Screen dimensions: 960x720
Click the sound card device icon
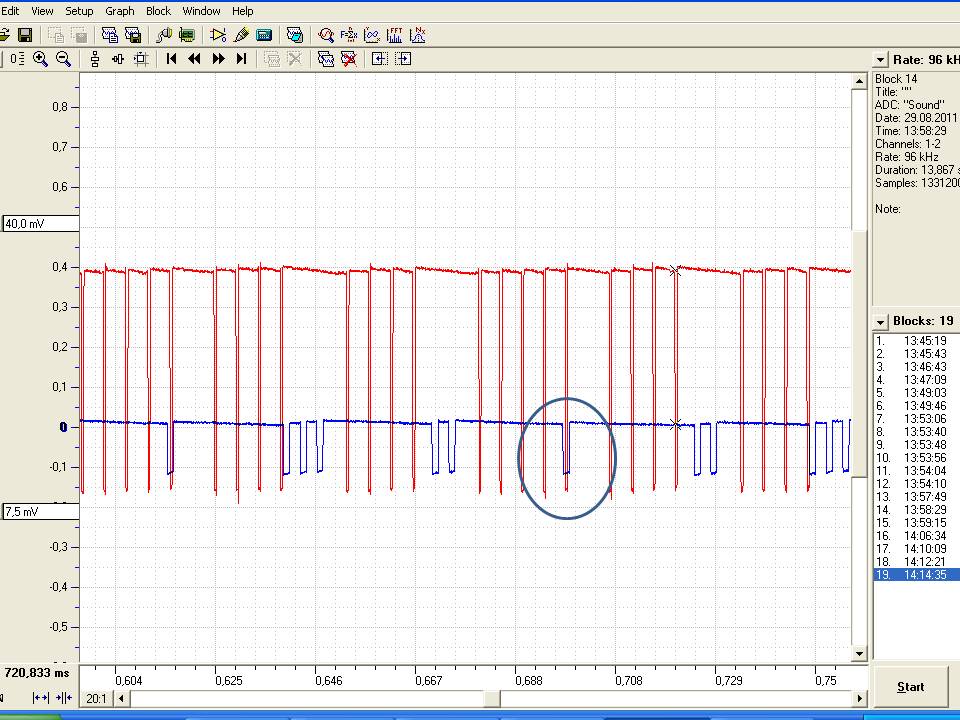coord(187,35)
